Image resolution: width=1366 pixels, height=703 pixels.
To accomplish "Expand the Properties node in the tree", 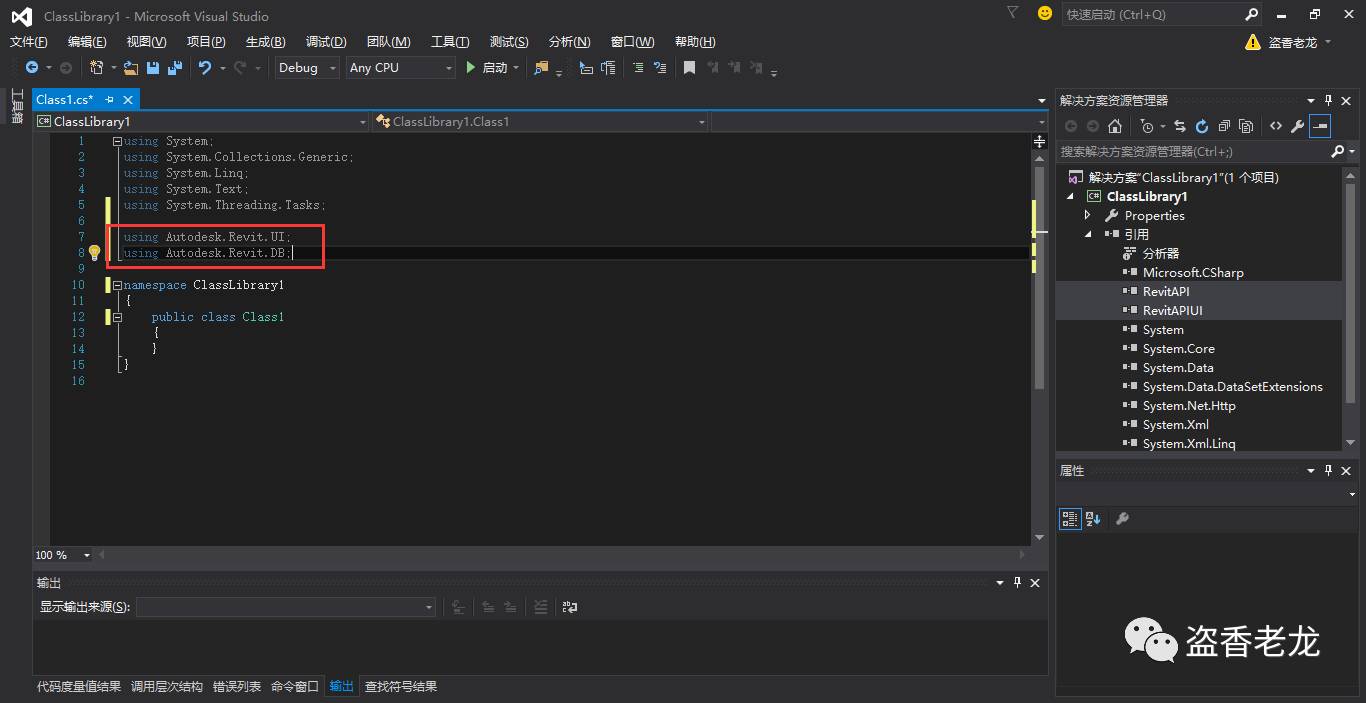I will [x=1088, y=216].
